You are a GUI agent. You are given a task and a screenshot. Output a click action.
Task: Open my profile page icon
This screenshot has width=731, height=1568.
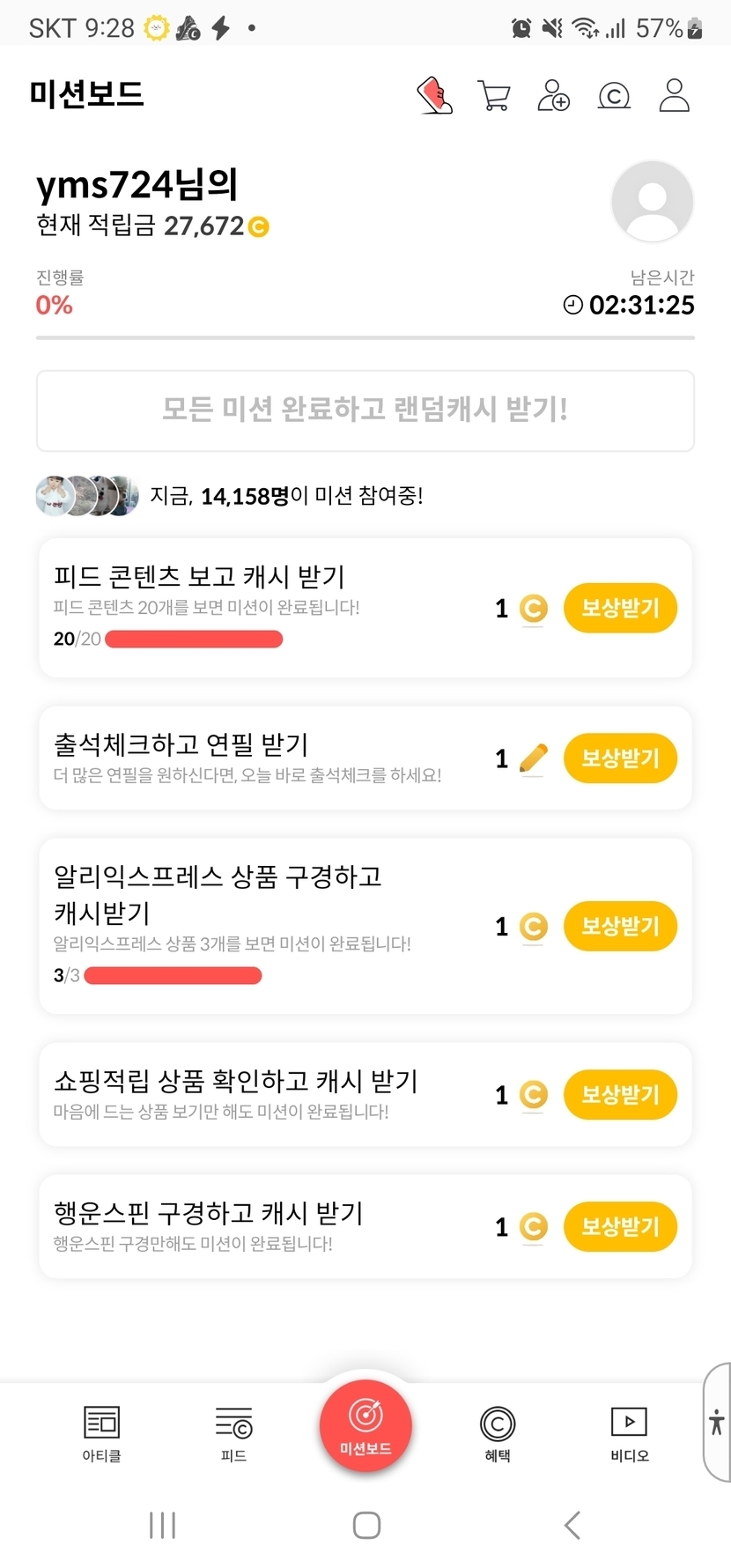tap(674, 95)
